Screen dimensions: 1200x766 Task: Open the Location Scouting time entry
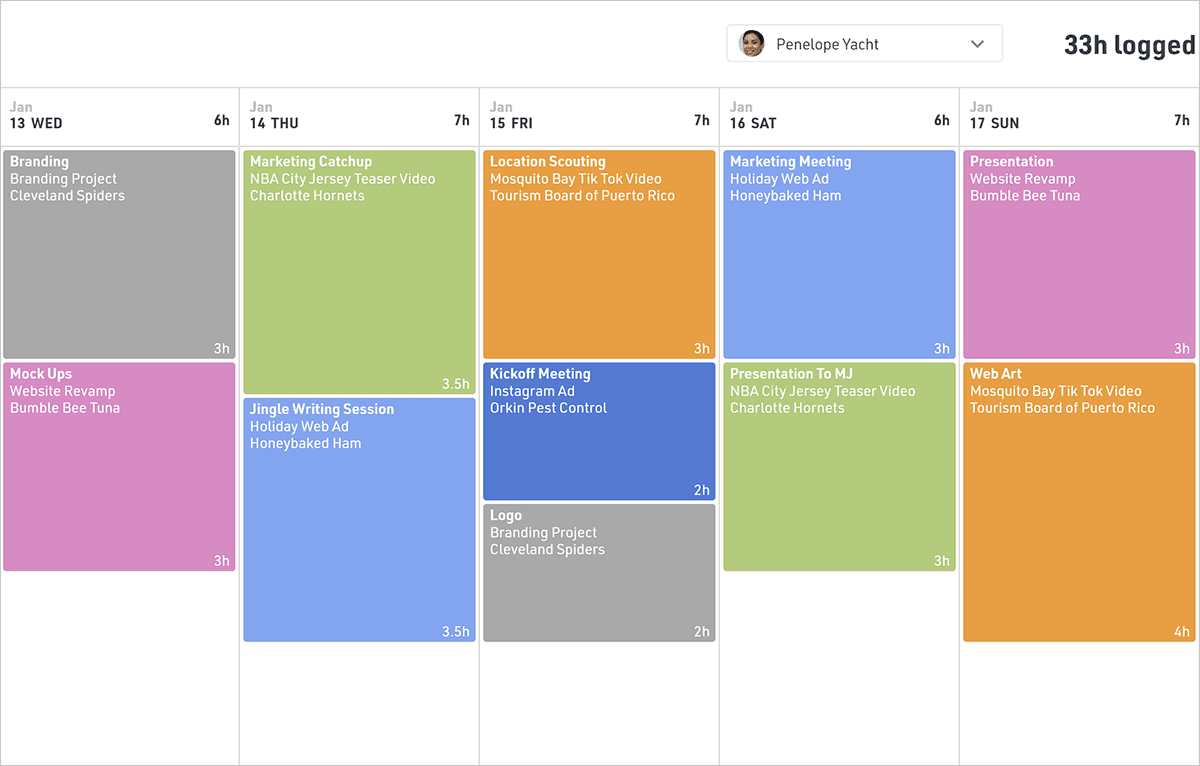coord(599,255)
